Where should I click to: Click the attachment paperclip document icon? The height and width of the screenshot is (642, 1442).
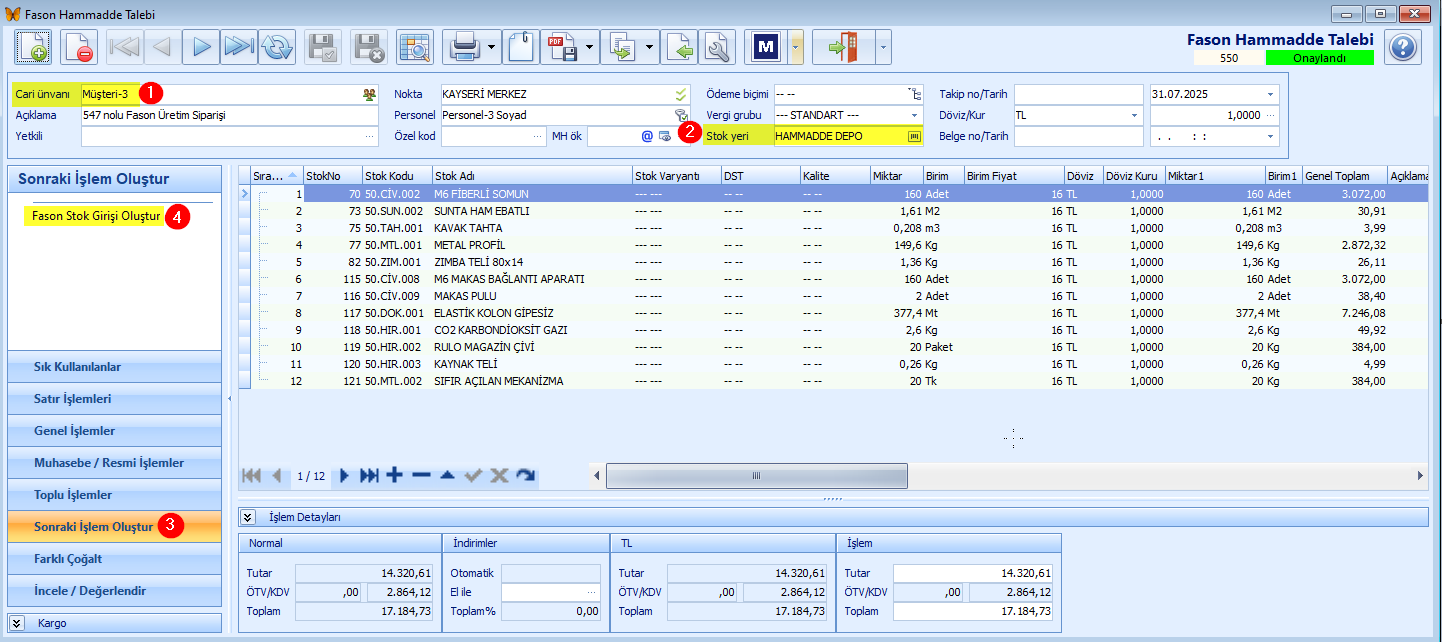coord(520,46)
